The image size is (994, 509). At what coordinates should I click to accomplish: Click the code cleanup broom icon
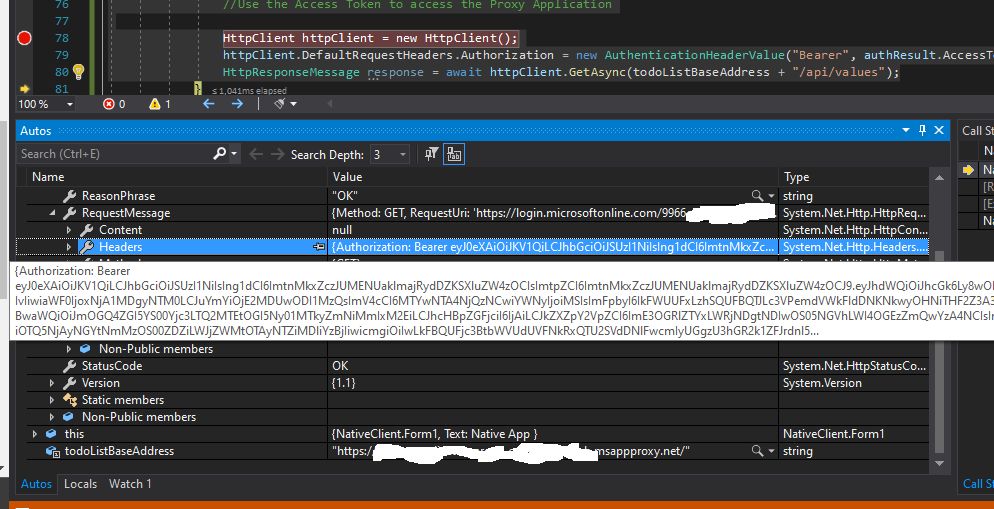click(280, 103)
